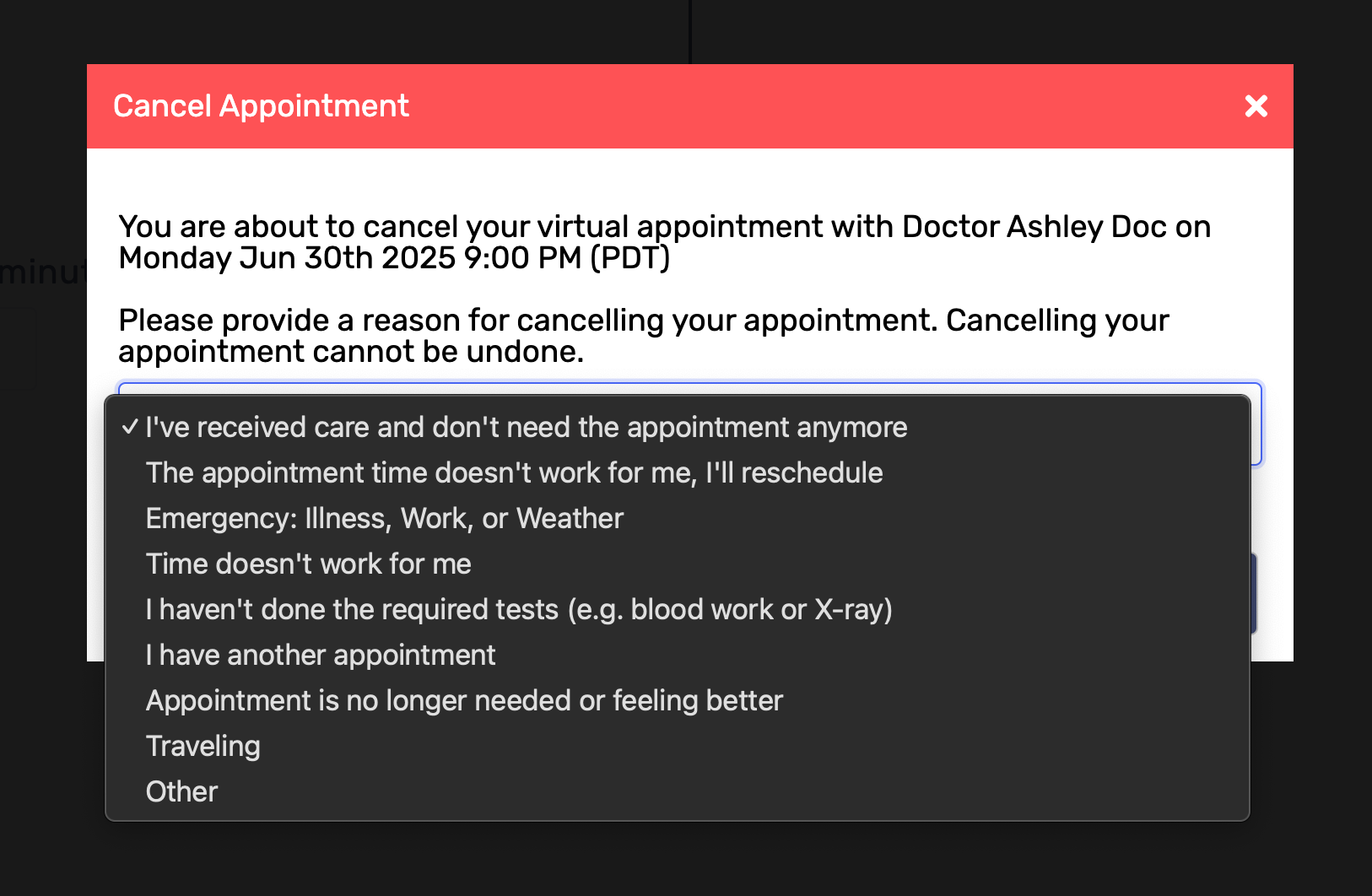The height and width of the screenshot is (896, 1372).
Task: Close the Cancel Appointment dialog
Action: click(x=1256, y=106)
